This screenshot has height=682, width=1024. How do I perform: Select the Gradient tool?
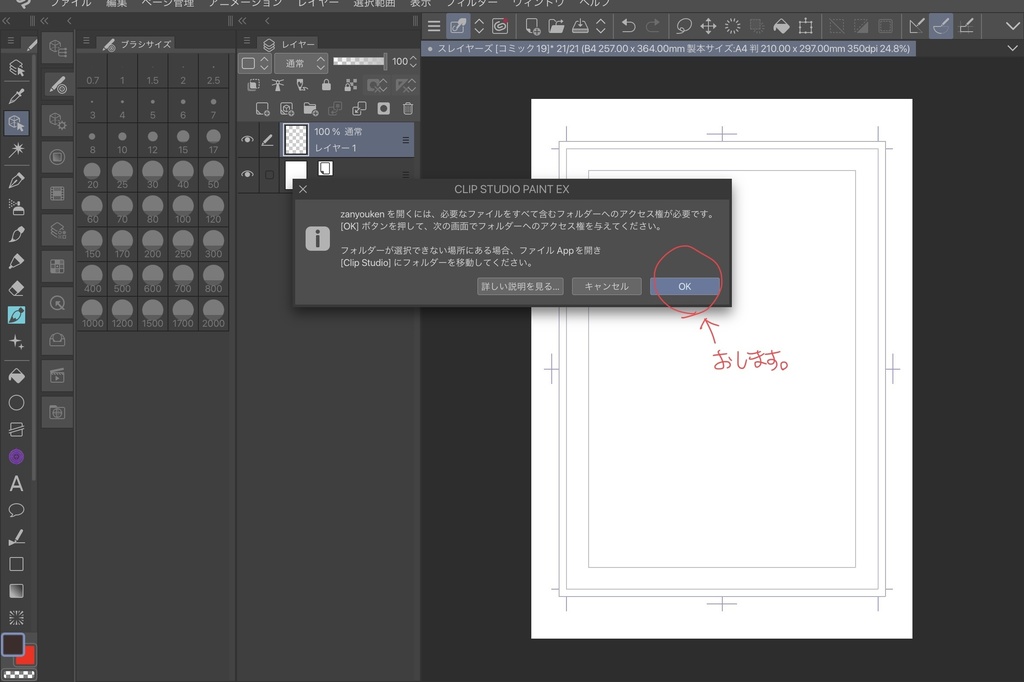pyautogui.click(x=16, y=591)
